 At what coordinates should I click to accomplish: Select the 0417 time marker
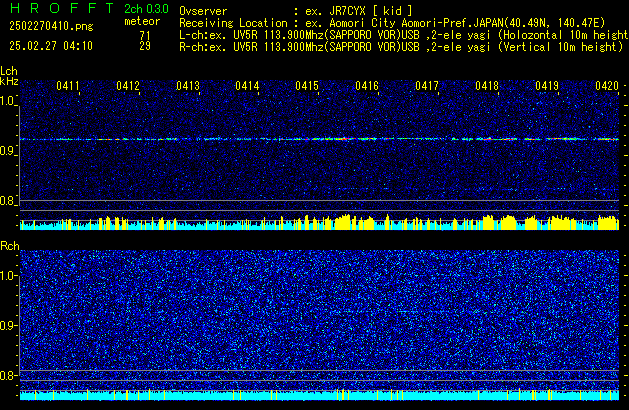click(x=427, y=86)
